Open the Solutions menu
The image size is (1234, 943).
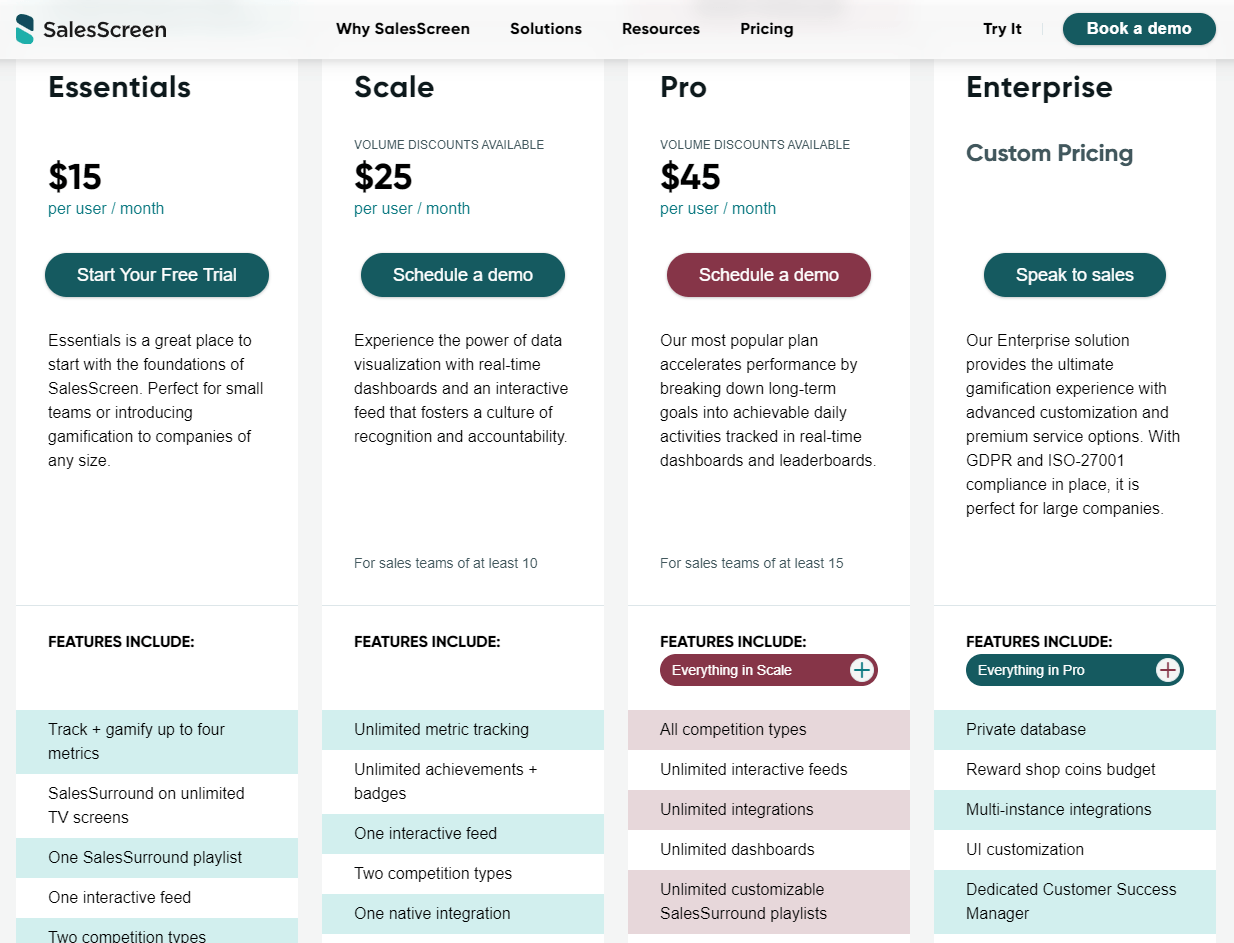[546, 29]
